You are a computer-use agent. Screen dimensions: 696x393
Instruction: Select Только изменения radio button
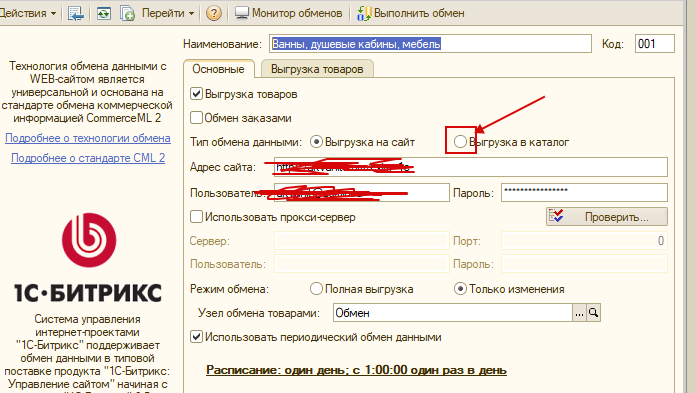(460, 289)
